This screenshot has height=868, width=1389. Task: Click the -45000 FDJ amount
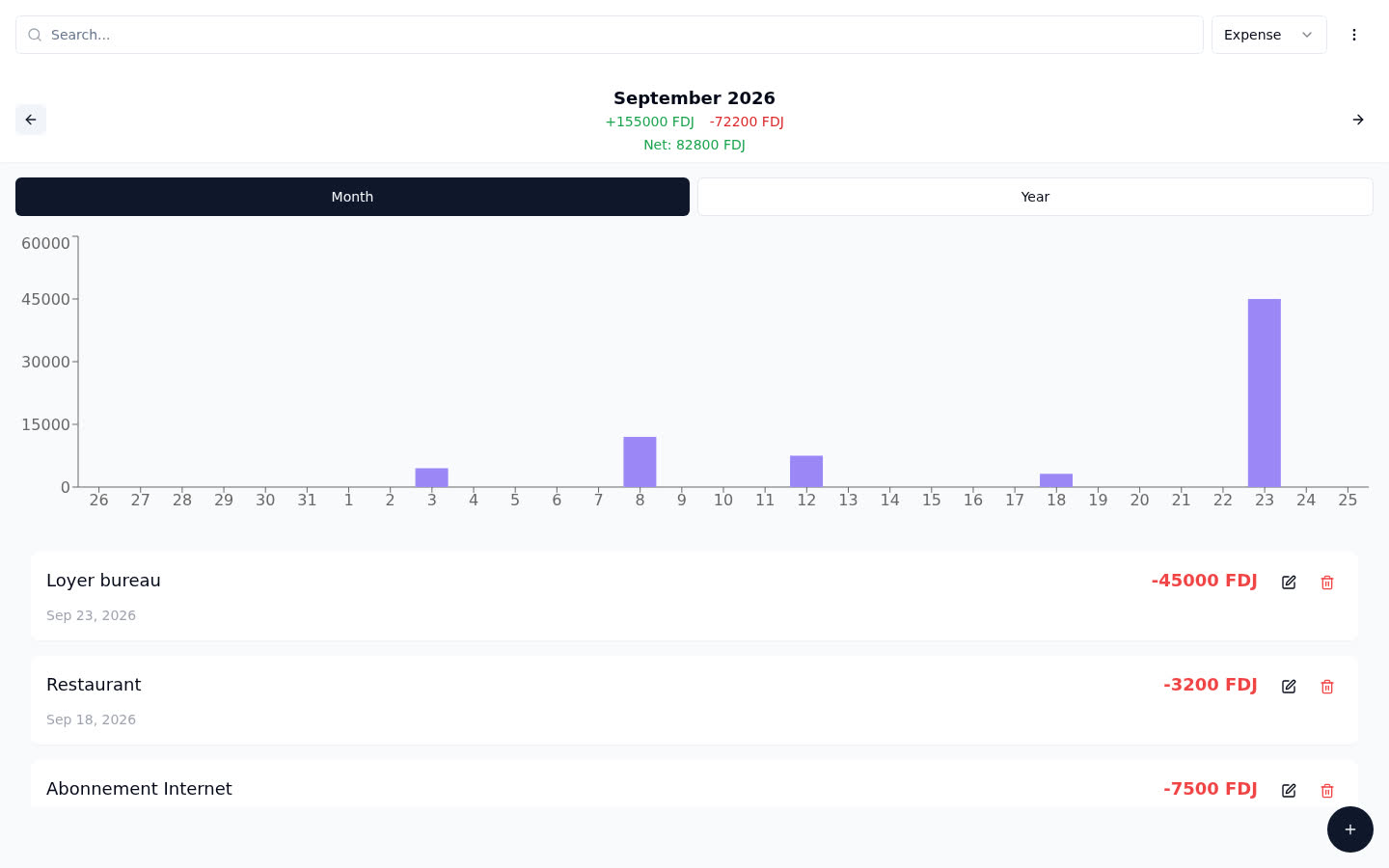1204,581
